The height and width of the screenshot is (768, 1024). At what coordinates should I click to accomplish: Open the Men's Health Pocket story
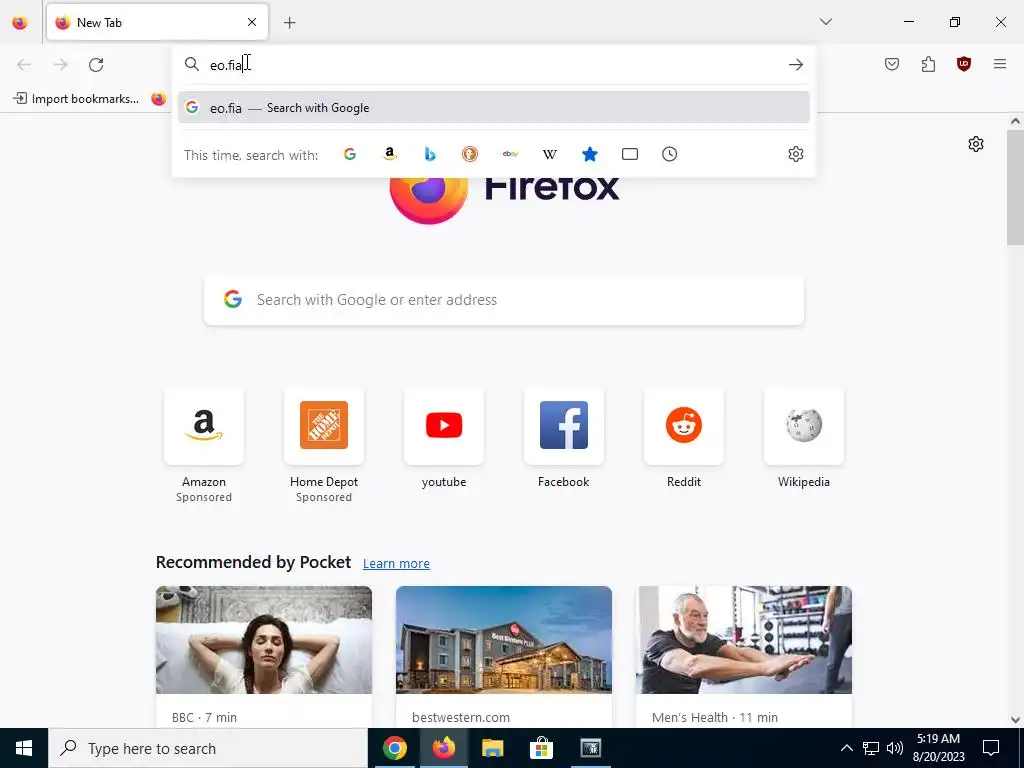click(x=744, y=656)
